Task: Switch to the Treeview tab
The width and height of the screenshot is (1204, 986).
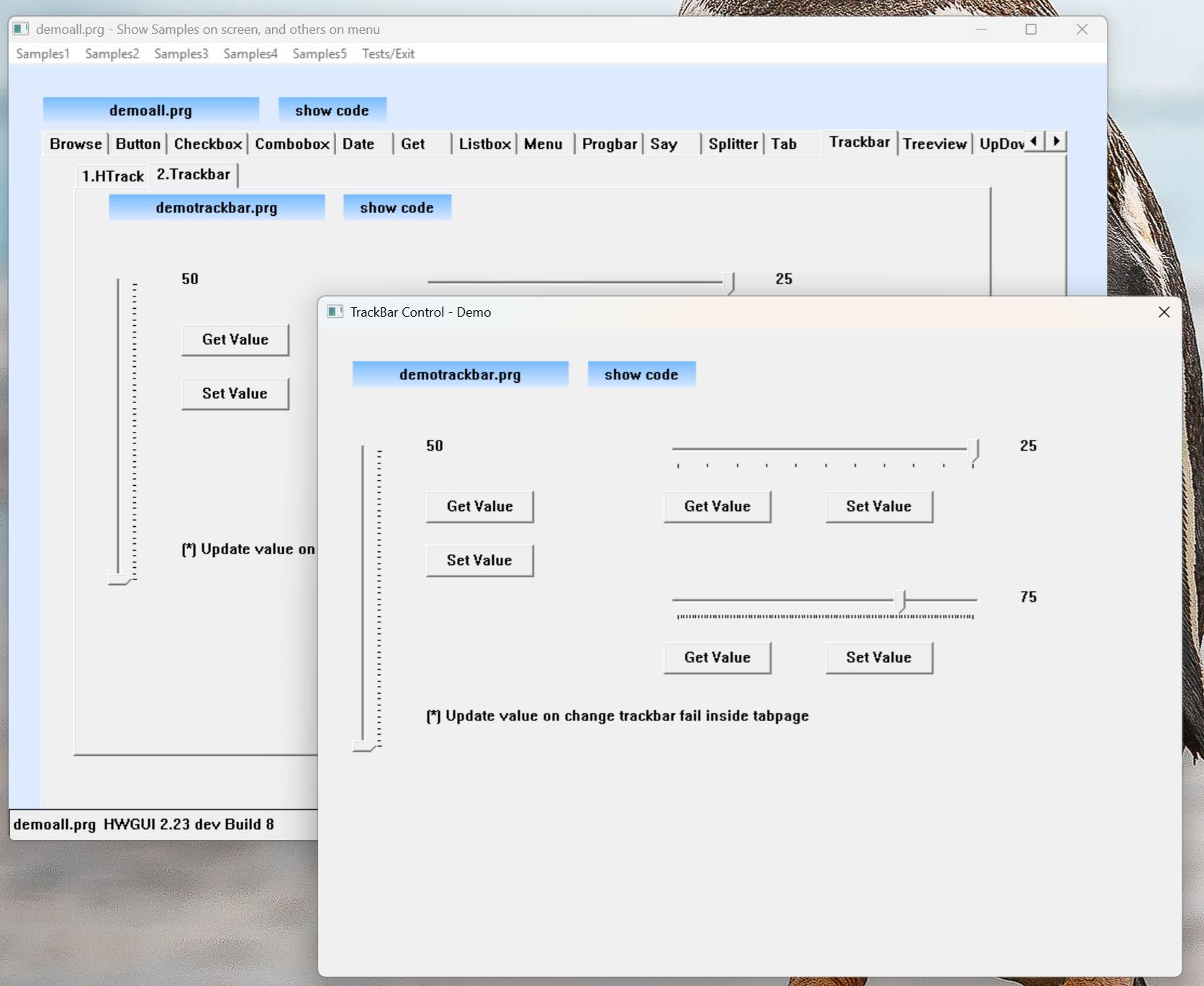Action: pyautogui.click(x=935, y=144)
